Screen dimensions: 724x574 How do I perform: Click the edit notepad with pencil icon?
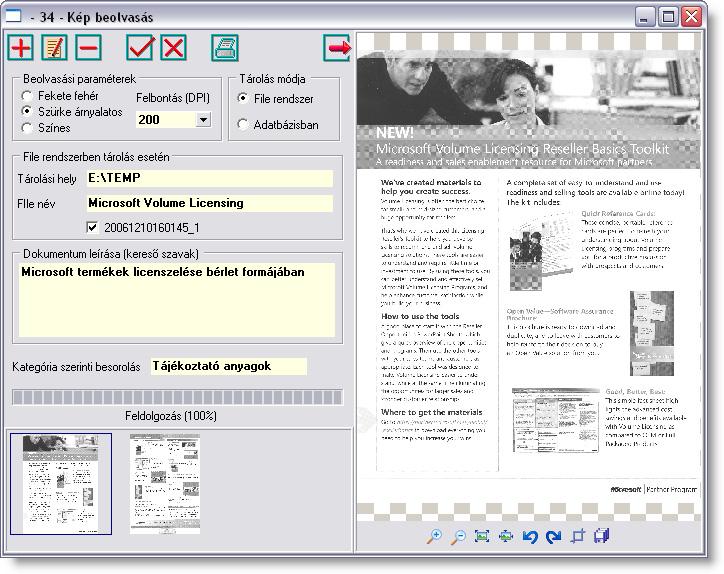pyautogui.click(x=54, y=47)
